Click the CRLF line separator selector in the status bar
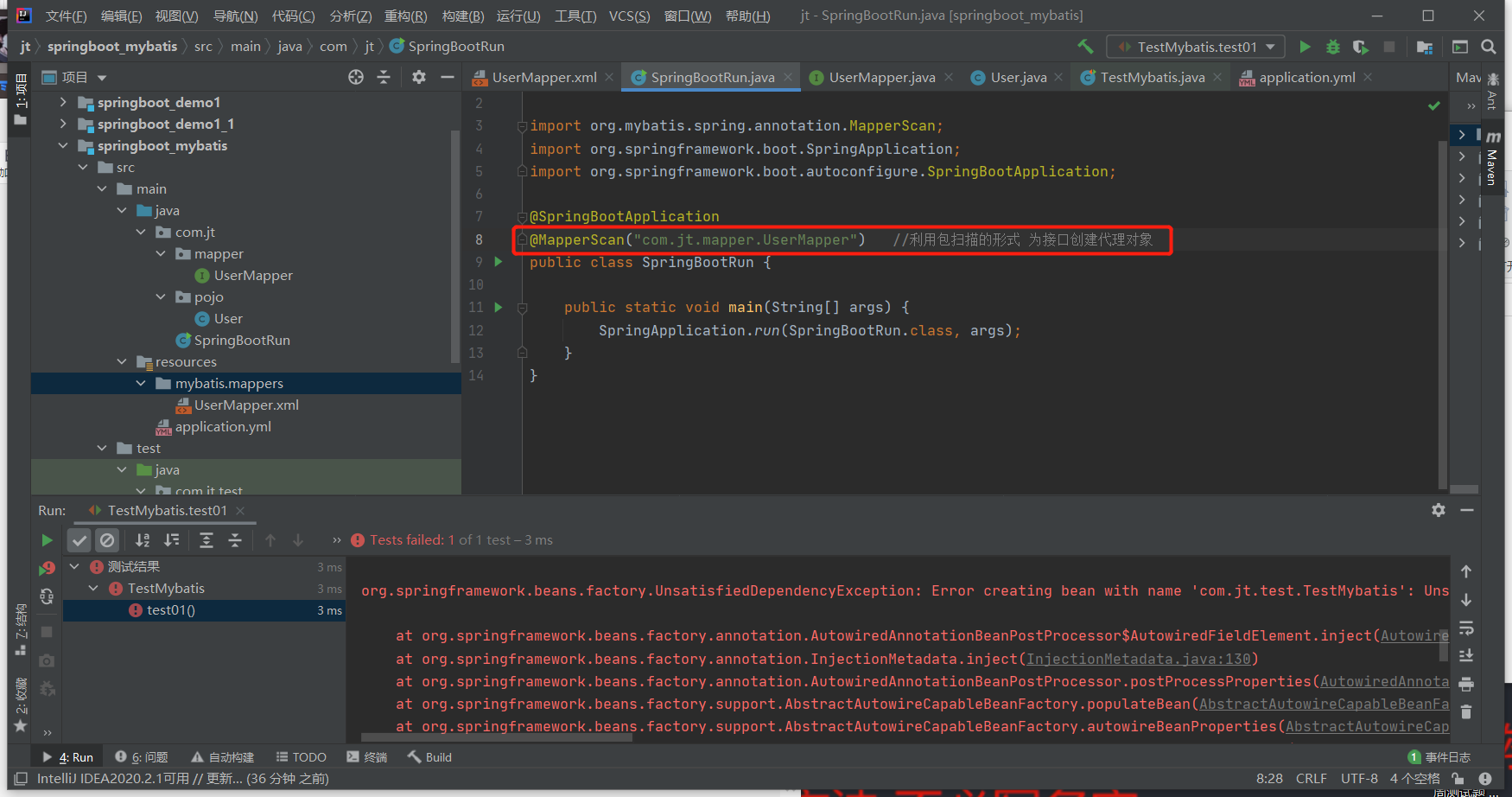 point(1311,779)
